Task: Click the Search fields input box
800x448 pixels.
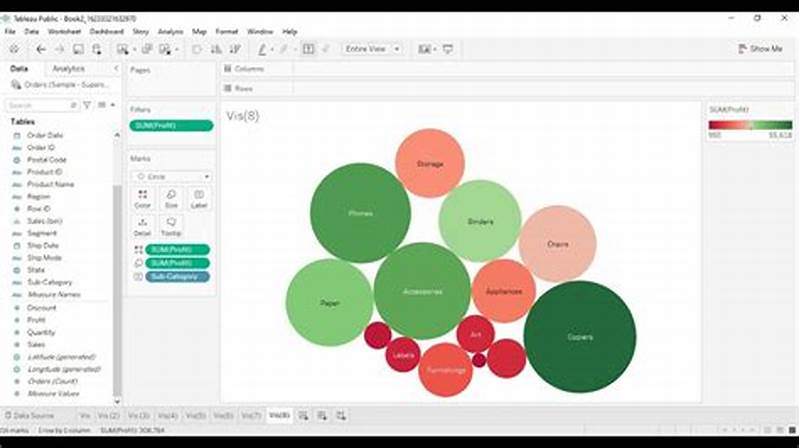Action: tap(41, 105)
